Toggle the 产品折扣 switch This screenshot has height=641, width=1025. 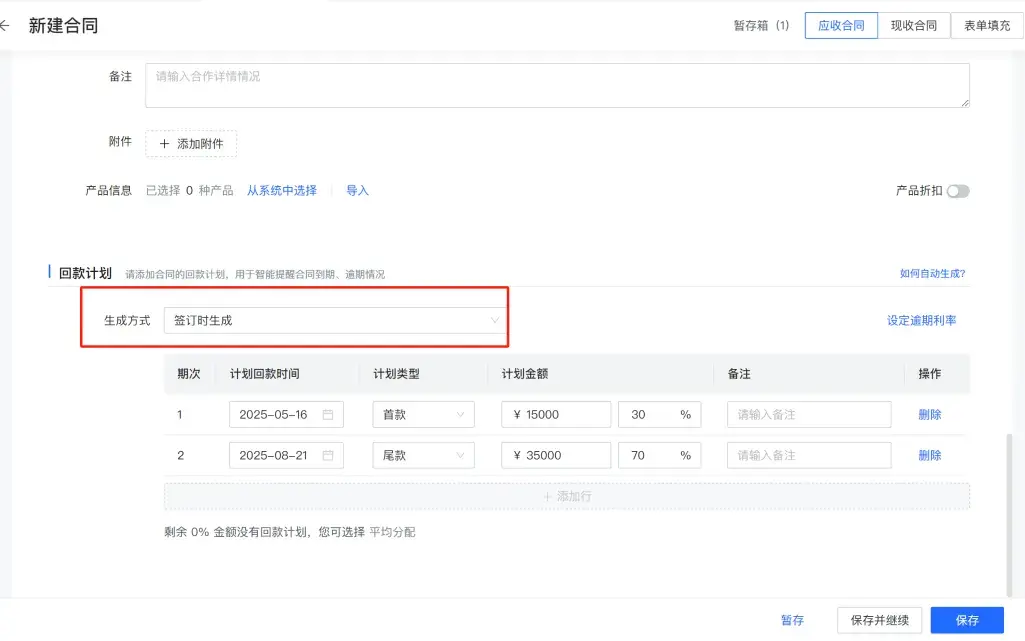[958, 191]
